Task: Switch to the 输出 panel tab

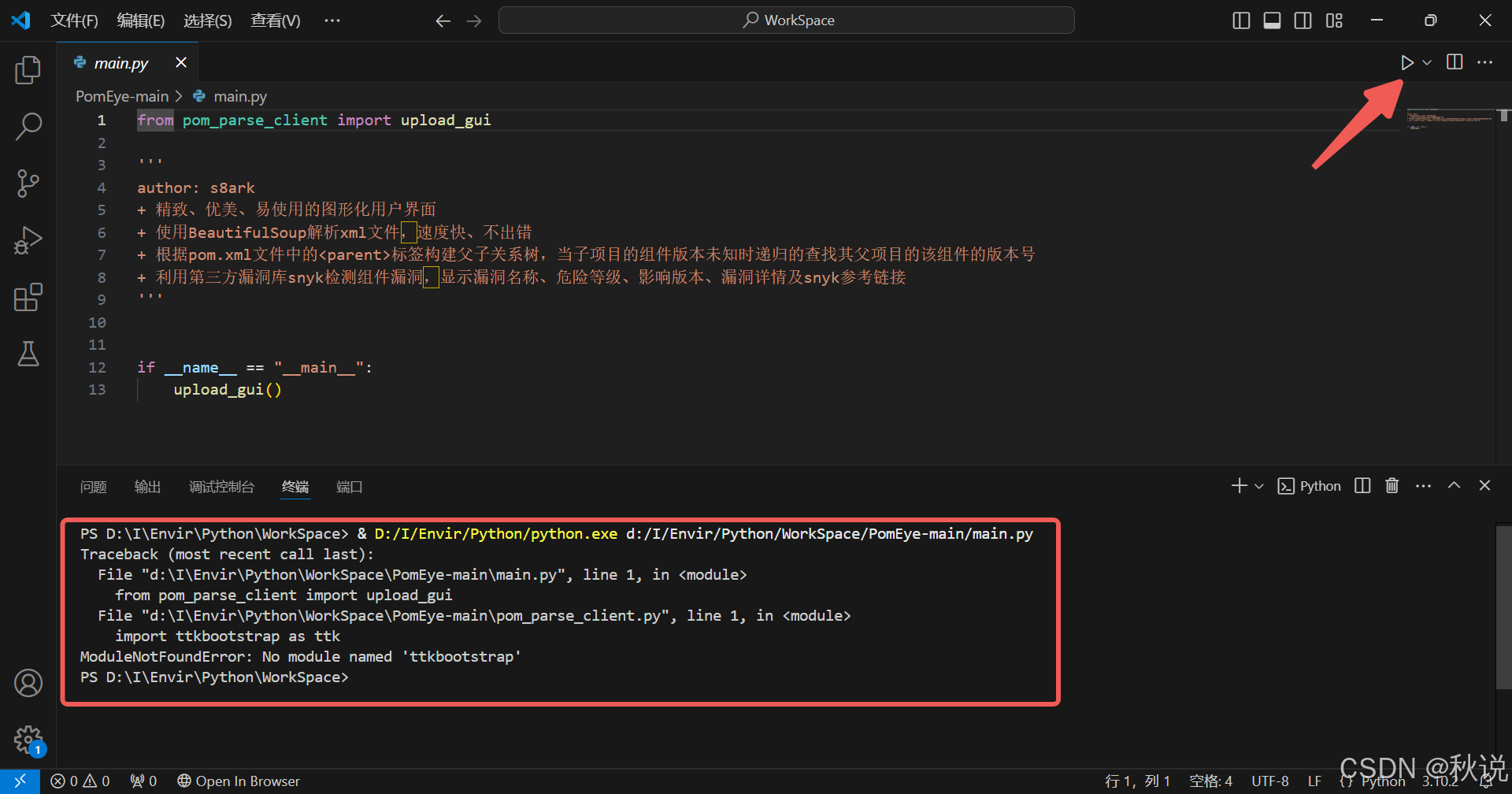Action: point(148,487)
